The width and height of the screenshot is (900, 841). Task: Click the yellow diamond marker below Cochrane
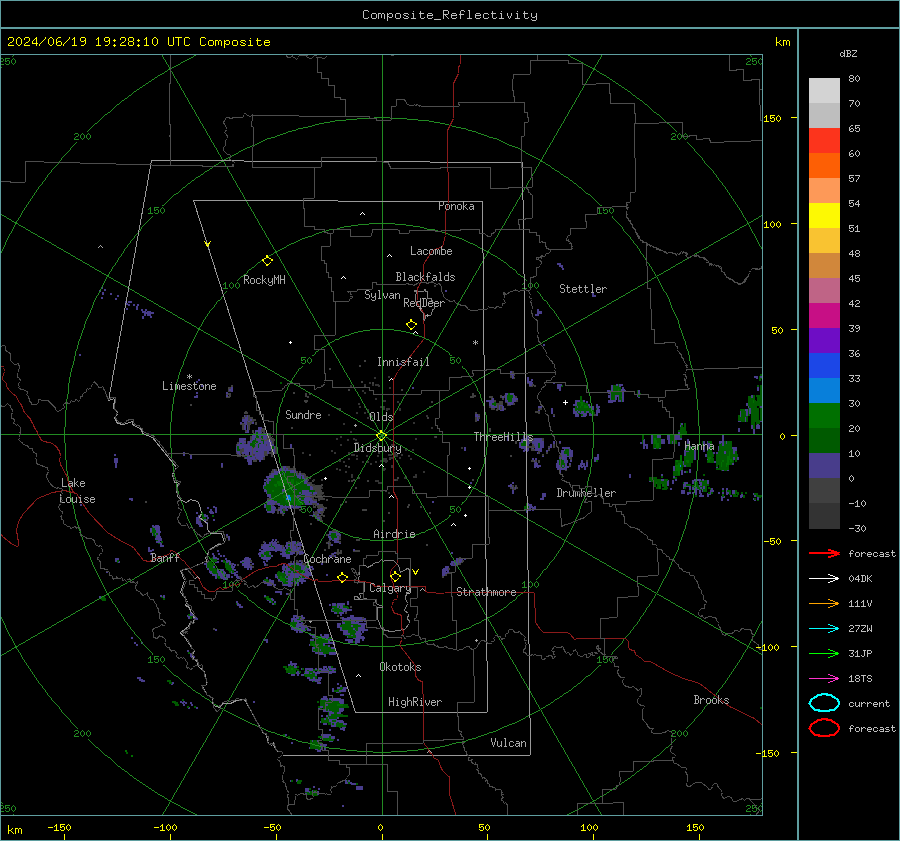click(342, 578)
